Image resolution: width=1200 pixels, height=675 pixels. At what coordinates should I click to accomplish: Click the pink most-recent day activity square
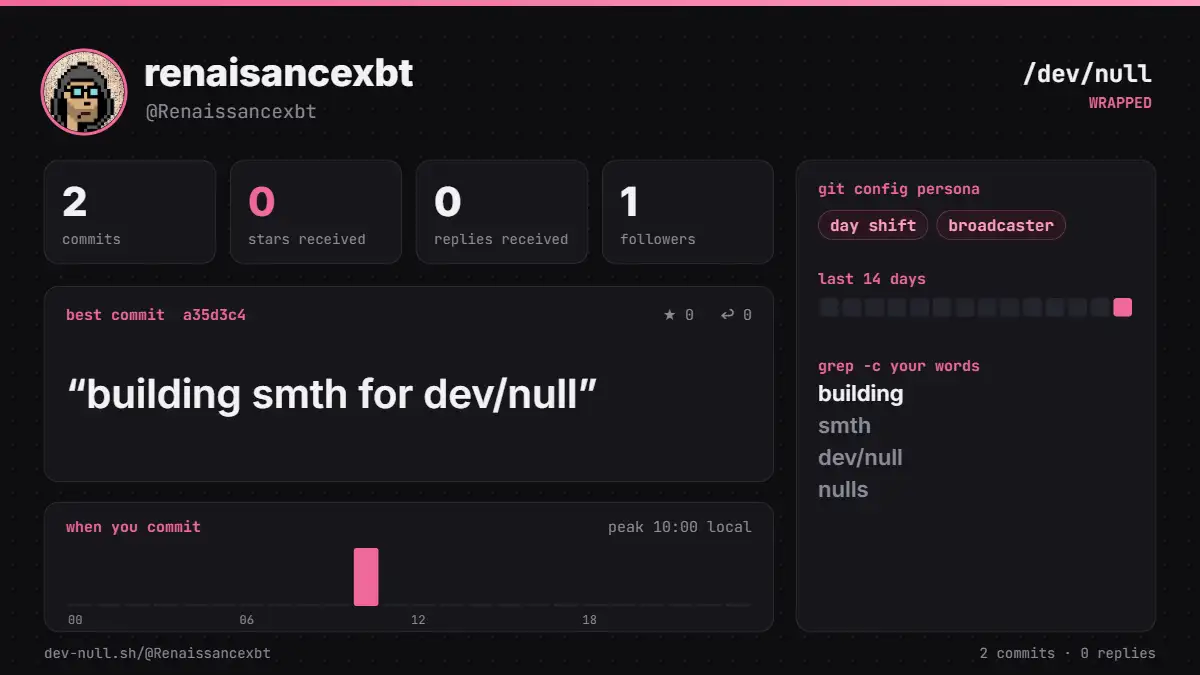1123,307
